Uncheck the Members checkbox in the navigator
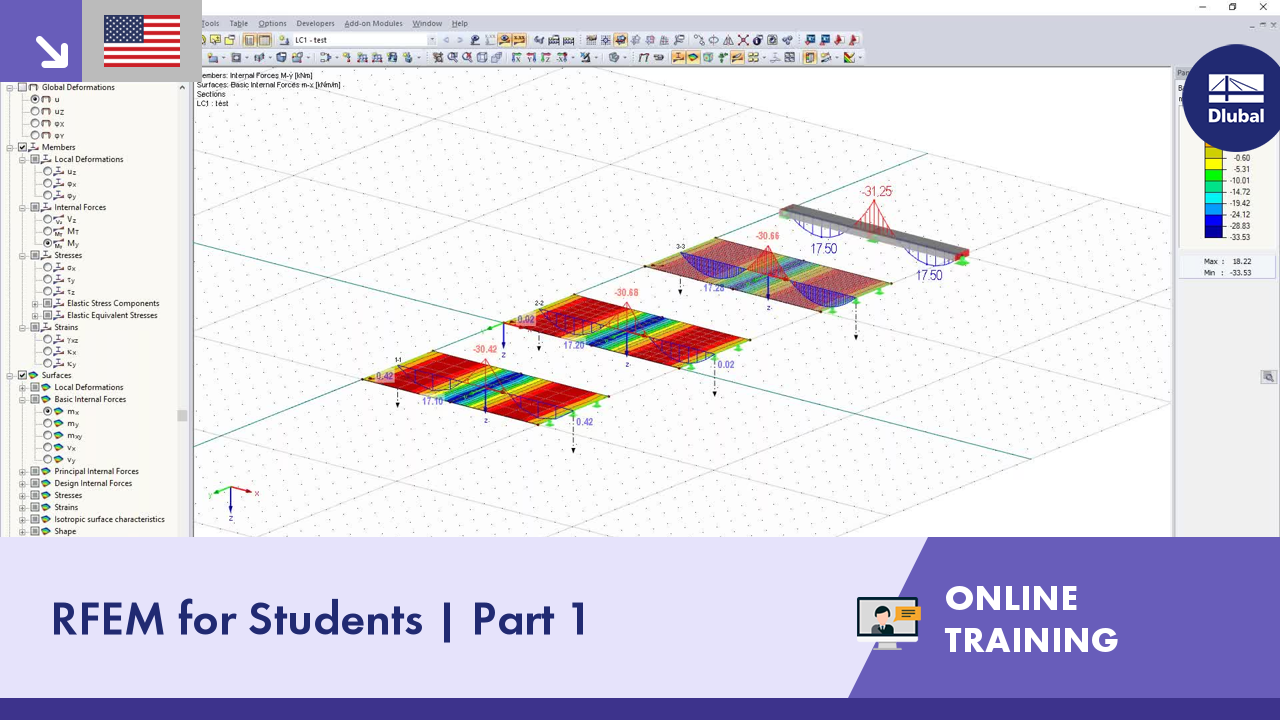 click(x=22, y=147)
